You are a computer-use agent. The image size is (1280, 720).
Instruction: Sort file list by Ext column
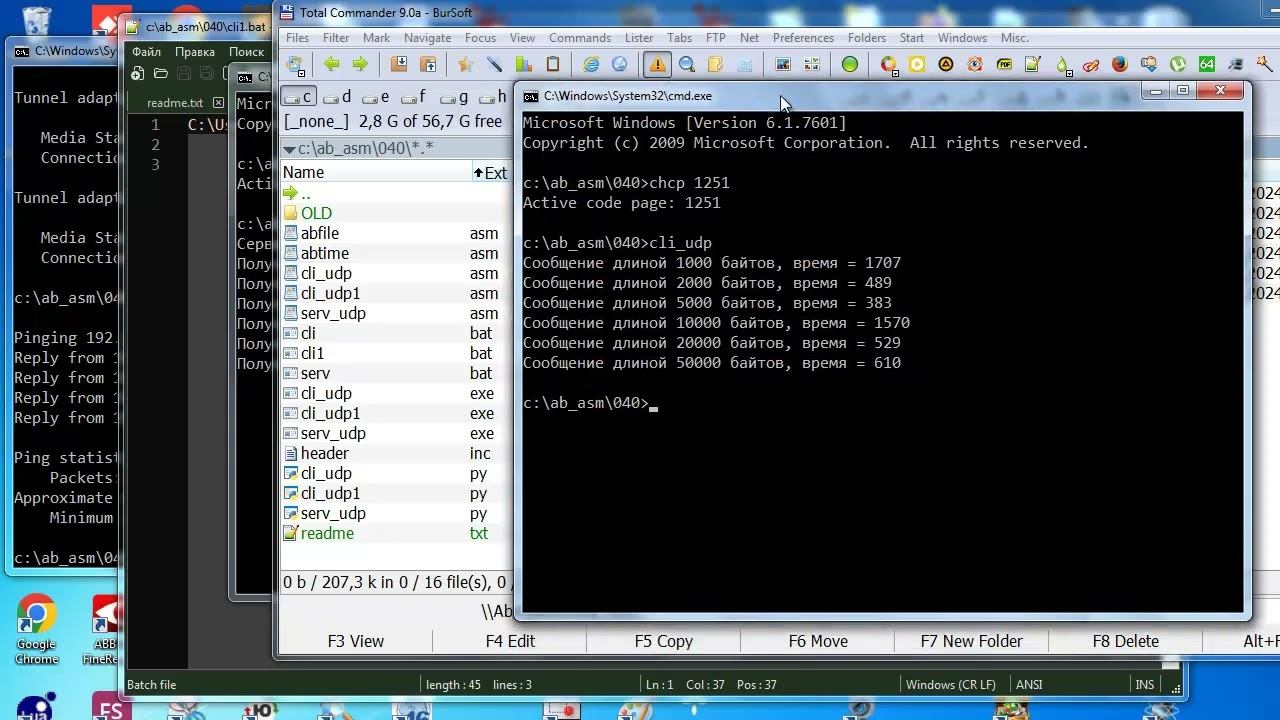[x=490, y=173]
